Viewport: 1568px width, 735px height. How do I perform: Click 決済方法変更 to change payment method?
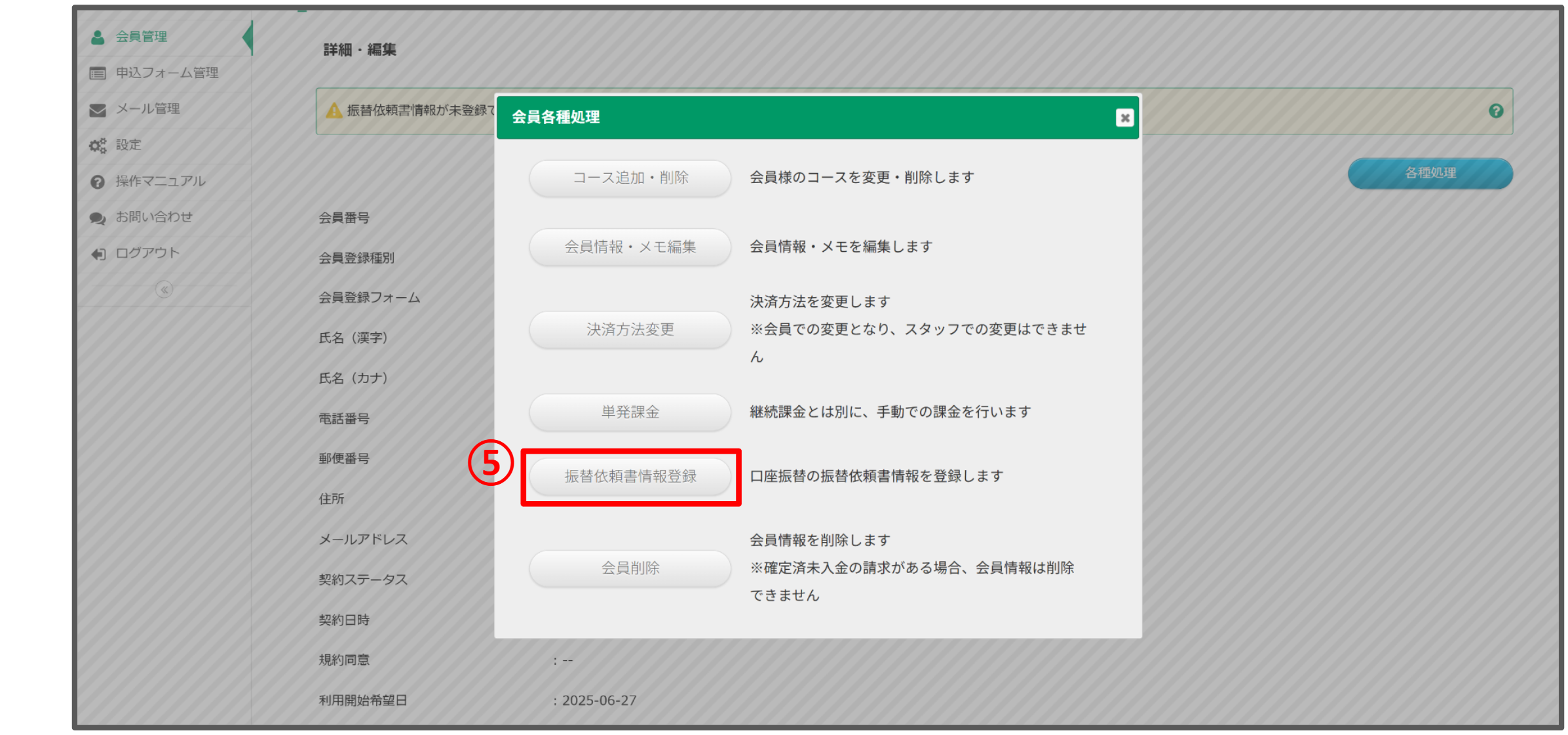[629, 330]
